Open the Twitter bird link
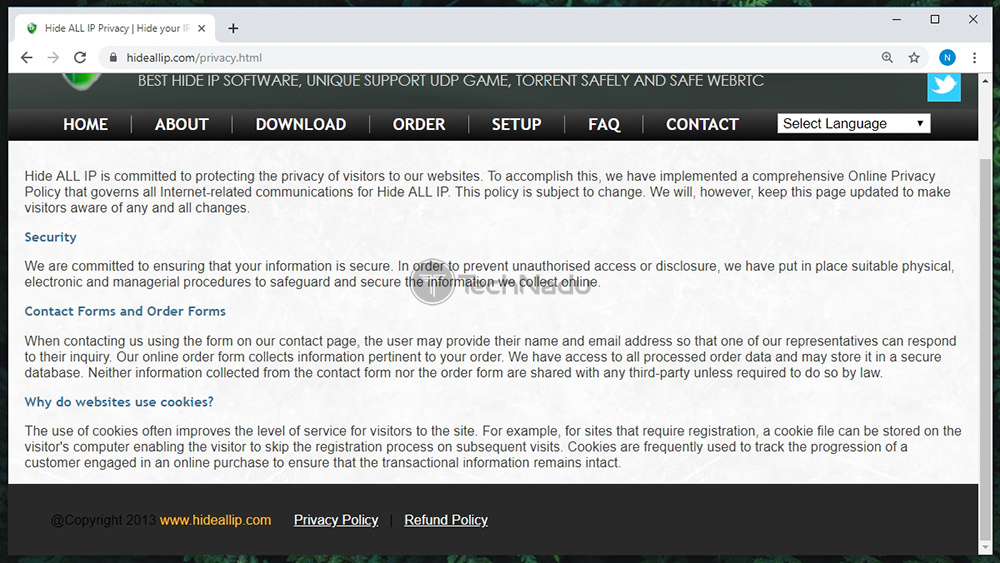The width and height of the screenshot is (1000, 563). tap(944, 85)
